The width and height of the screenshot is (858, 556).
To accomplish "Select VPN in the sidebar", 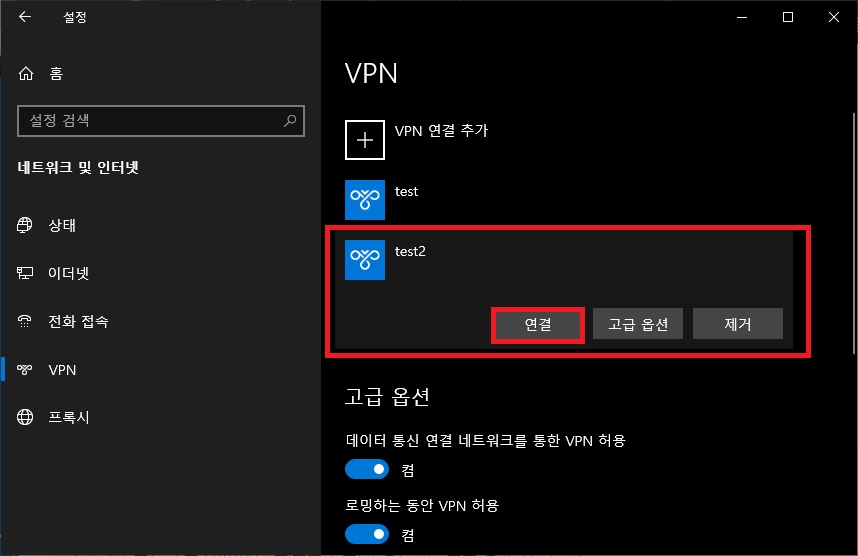I will [x=62, y=369].
